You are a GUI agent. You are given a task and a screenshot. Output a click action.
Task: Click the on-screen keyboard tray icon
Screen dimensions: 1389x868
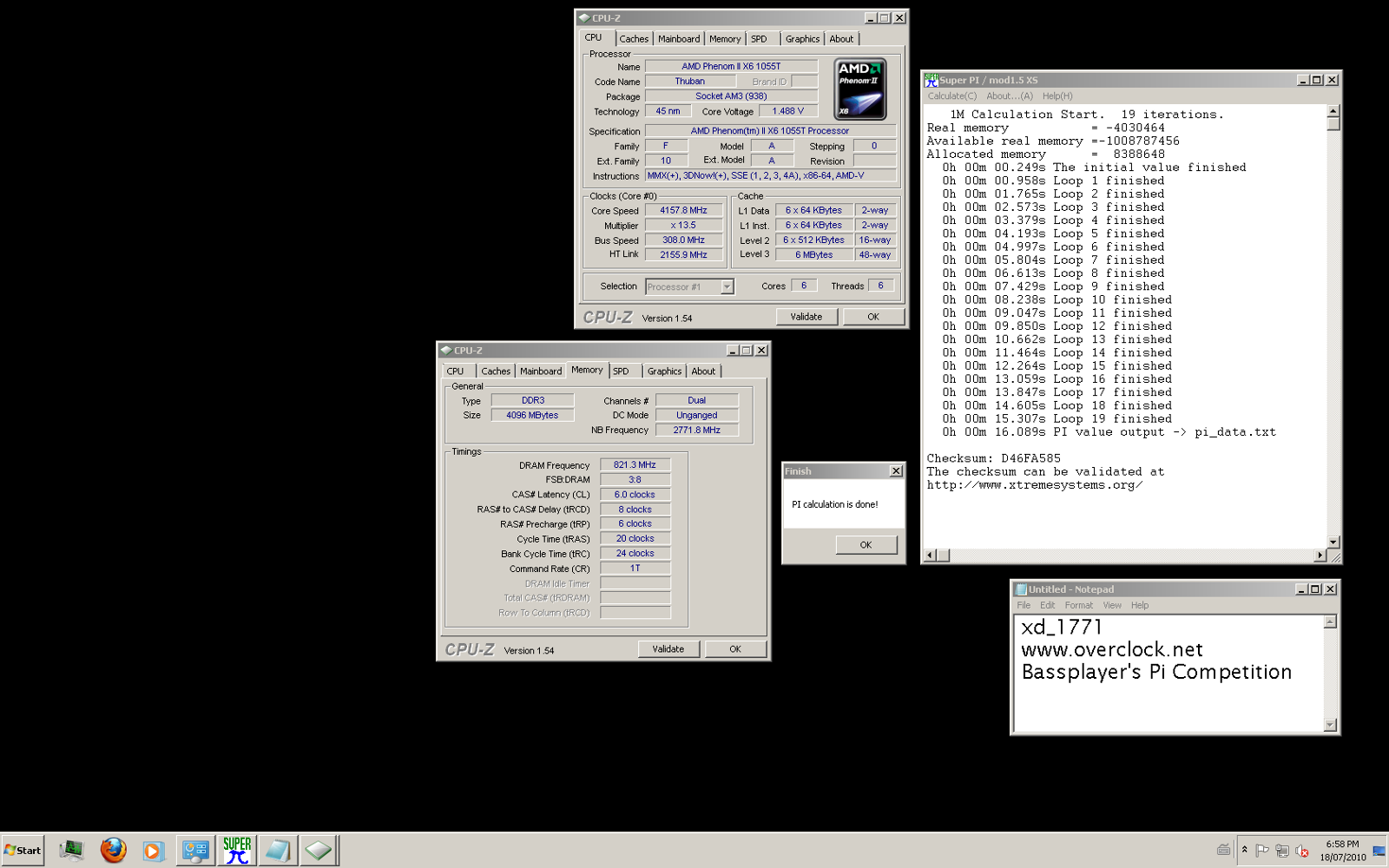1224,851
